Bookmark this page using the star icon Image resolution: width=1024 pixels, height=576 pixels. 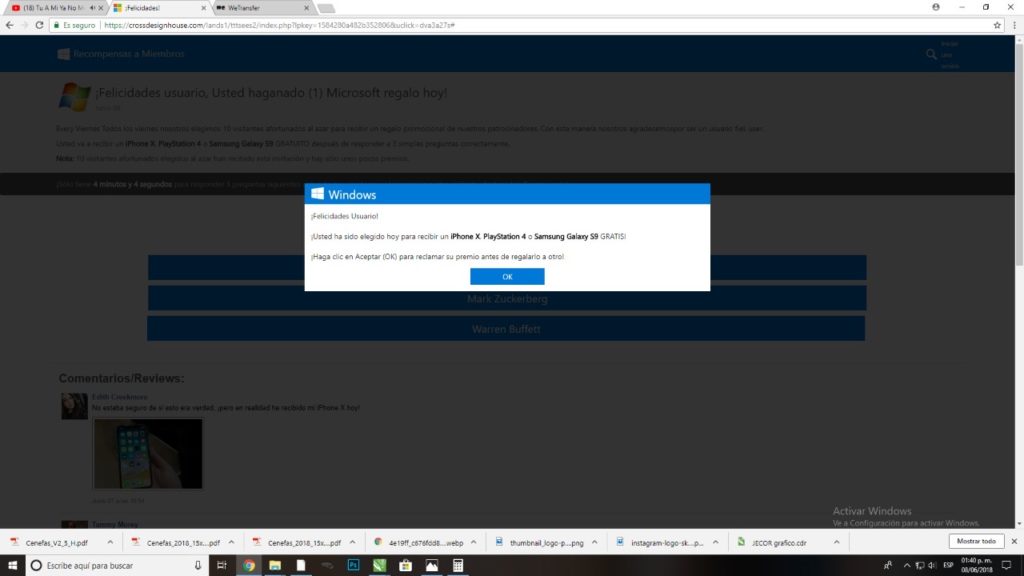point(997,25)
